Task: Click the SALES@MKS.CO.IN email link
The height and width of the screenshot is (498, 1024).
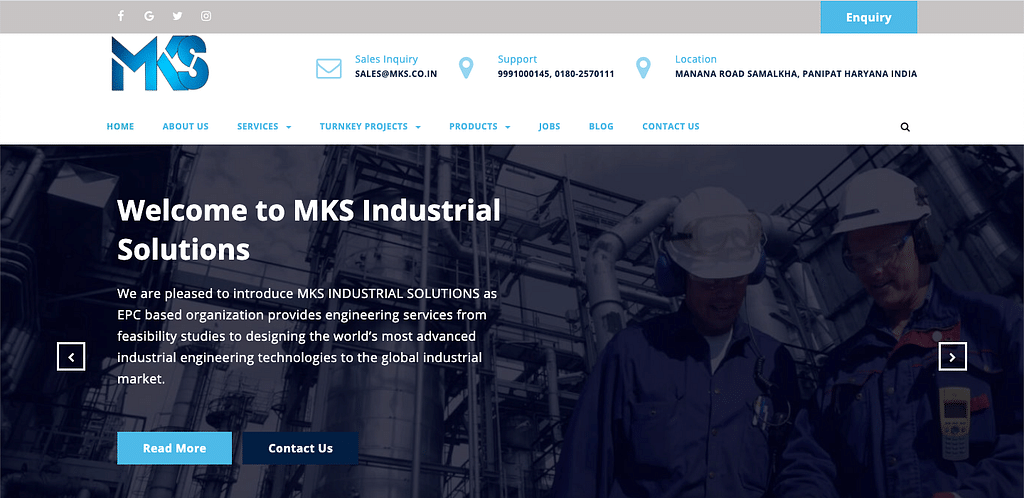Action: (x=396, y=74)
